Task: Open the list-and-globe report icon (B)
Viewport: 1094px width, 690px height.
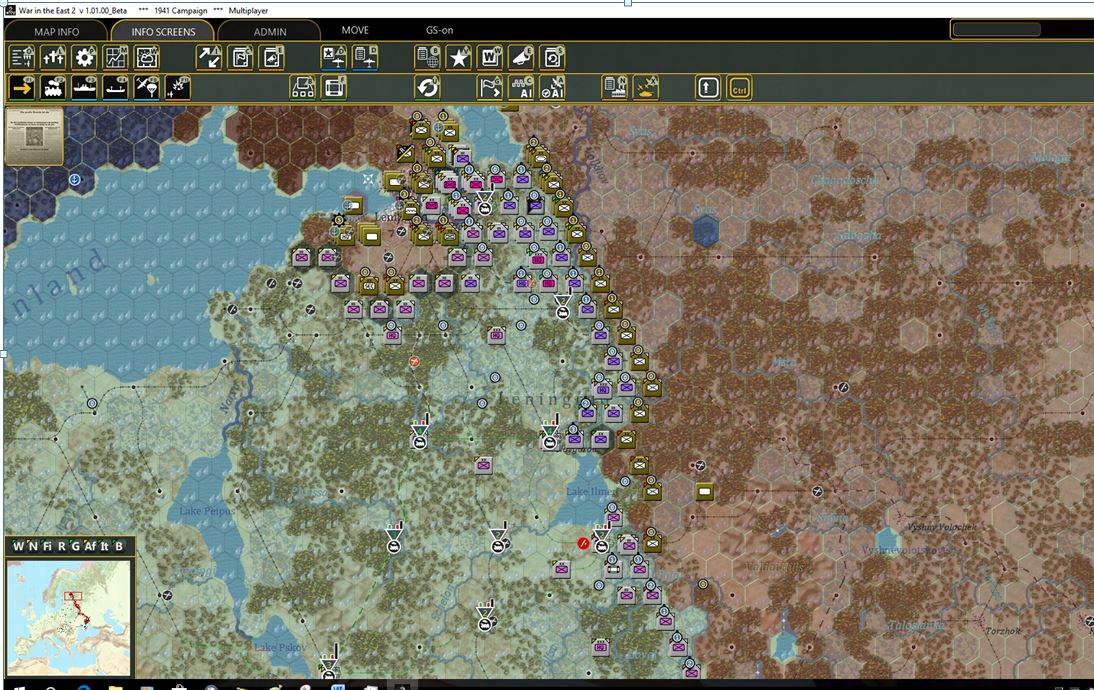Action: pos(427,57)
